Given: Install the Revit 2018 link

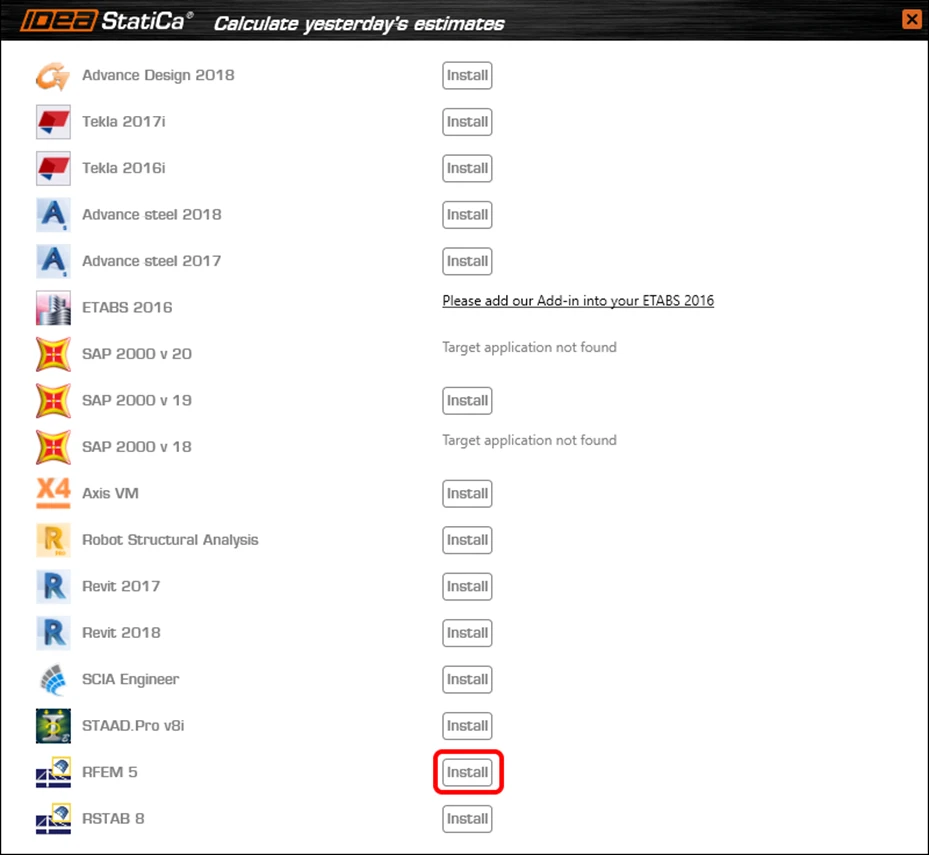Looking at the screenshot, I should coord(467,633).
